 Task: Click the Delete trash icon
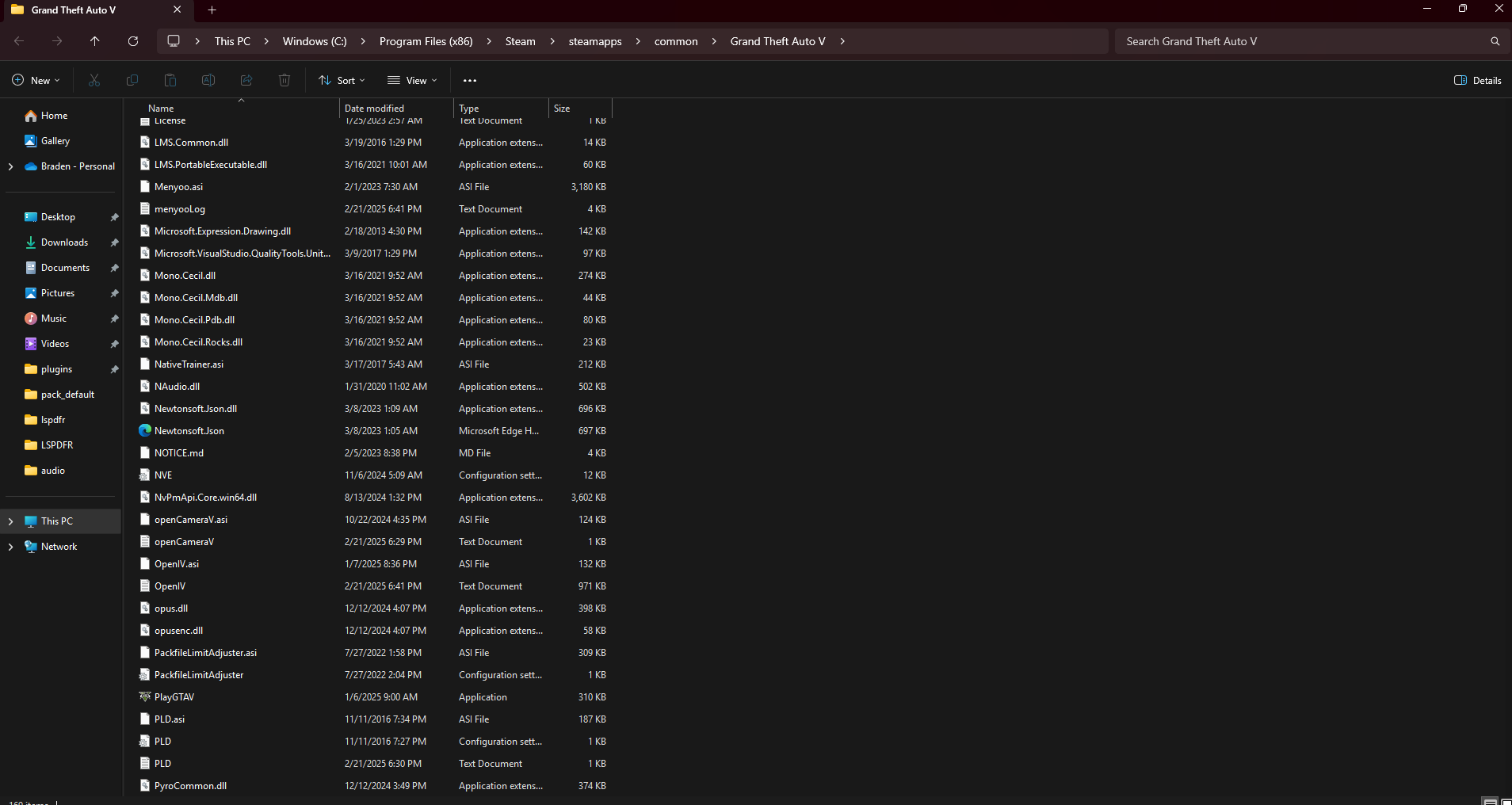coord(284,80)
